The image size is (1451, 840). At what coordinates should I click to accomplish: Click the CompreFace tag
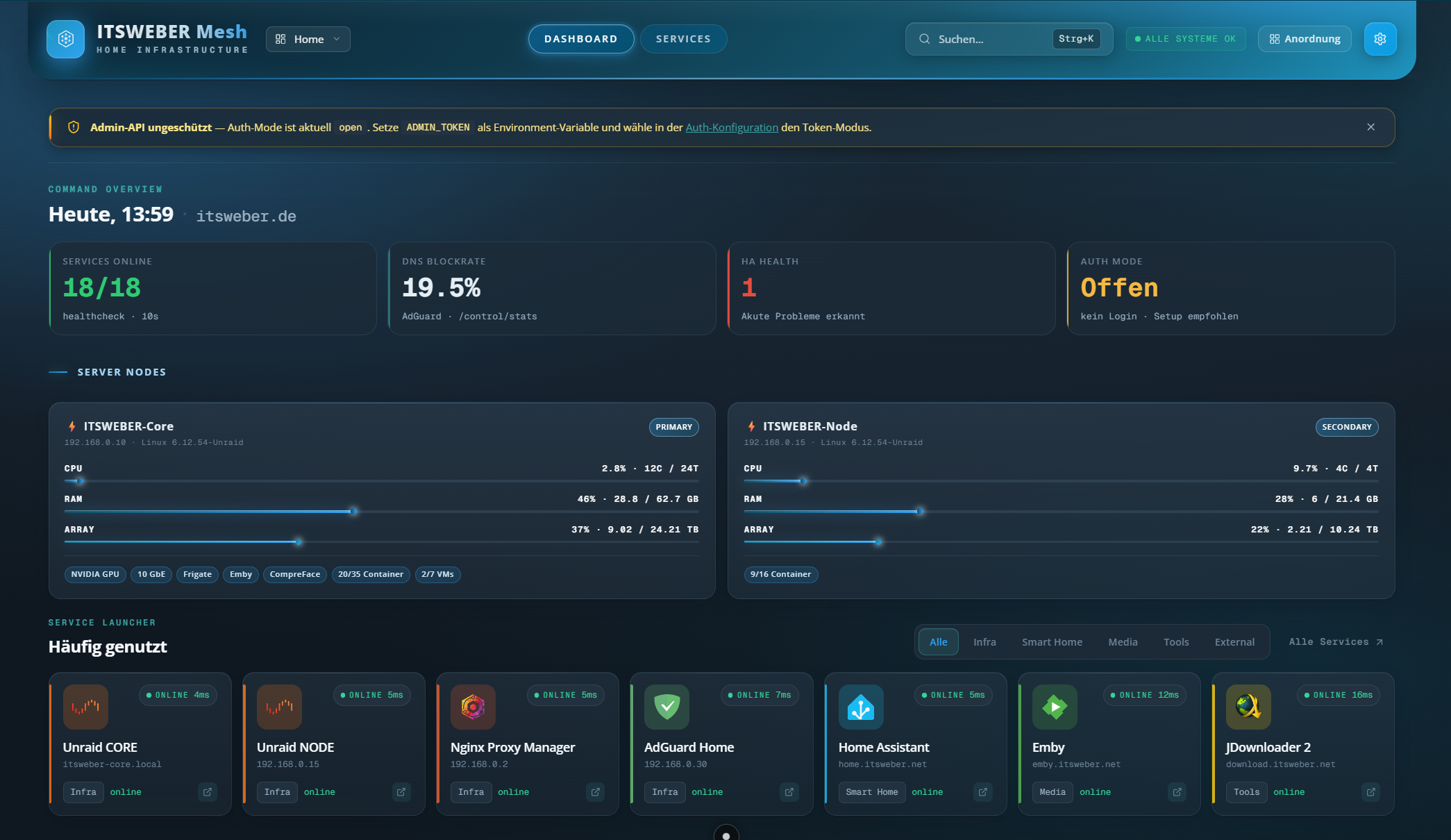(x=295, y=574)
